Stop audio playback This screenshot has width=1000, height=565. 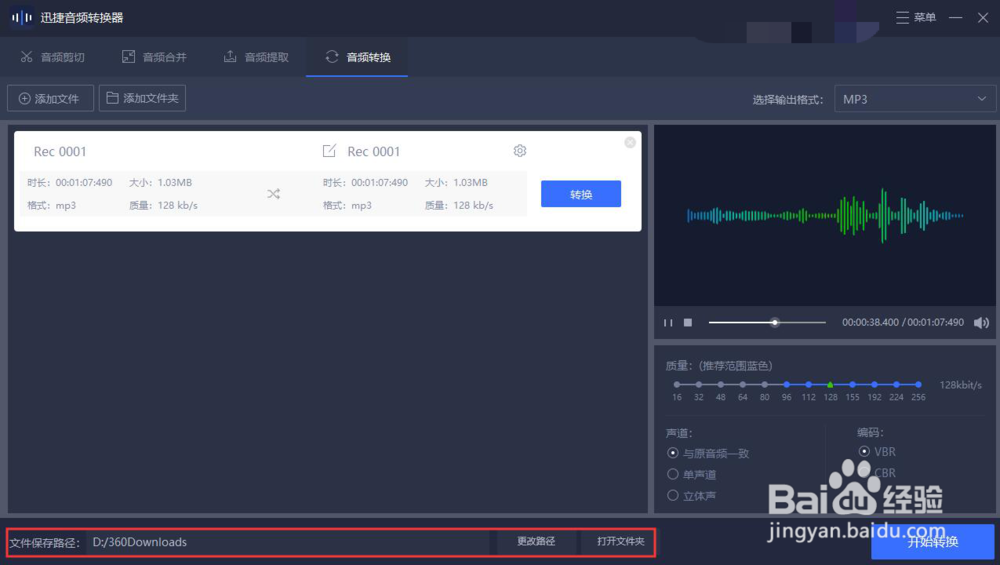(x=688, y=323)
